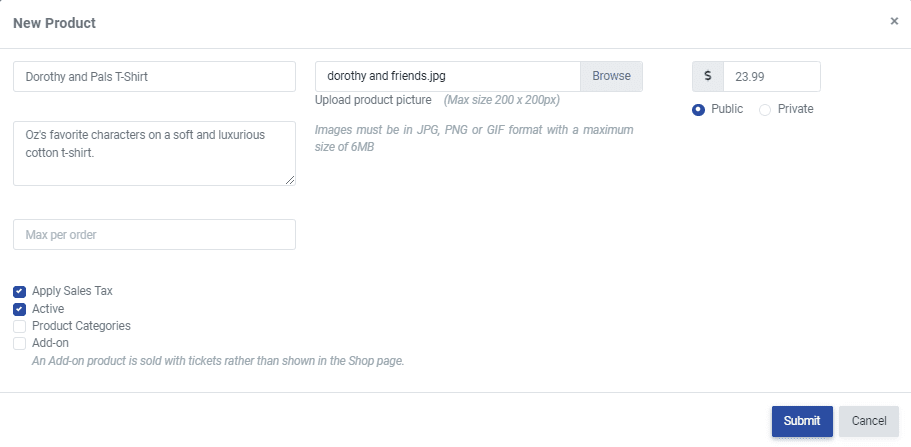The height and width of the screenshot is (447, 911).
Task: Click the Add-on product explanation text
Action: point(218,361)
